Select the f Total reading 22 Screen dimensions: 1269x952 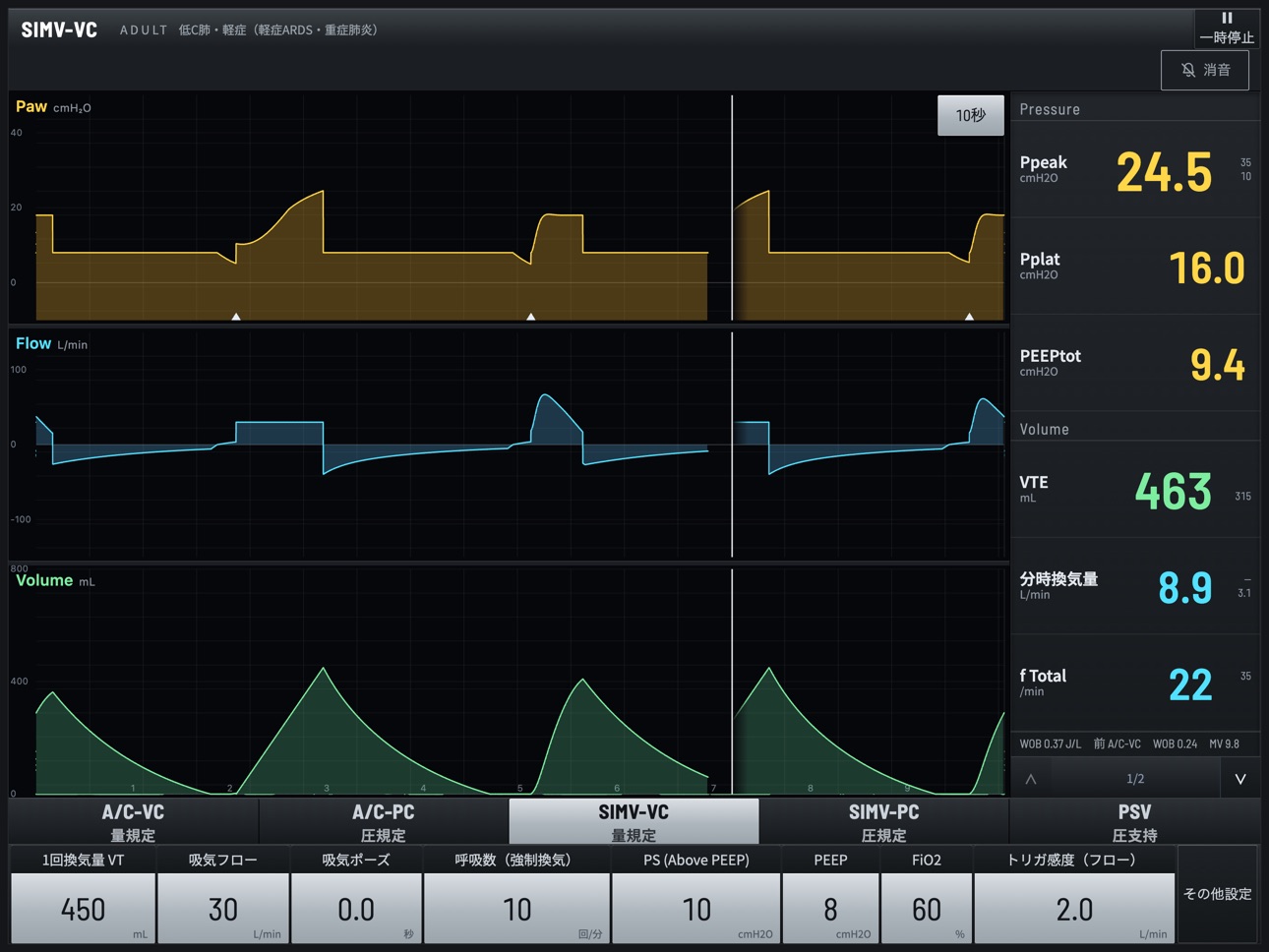pyautogui.click(x=1190, y=684)
